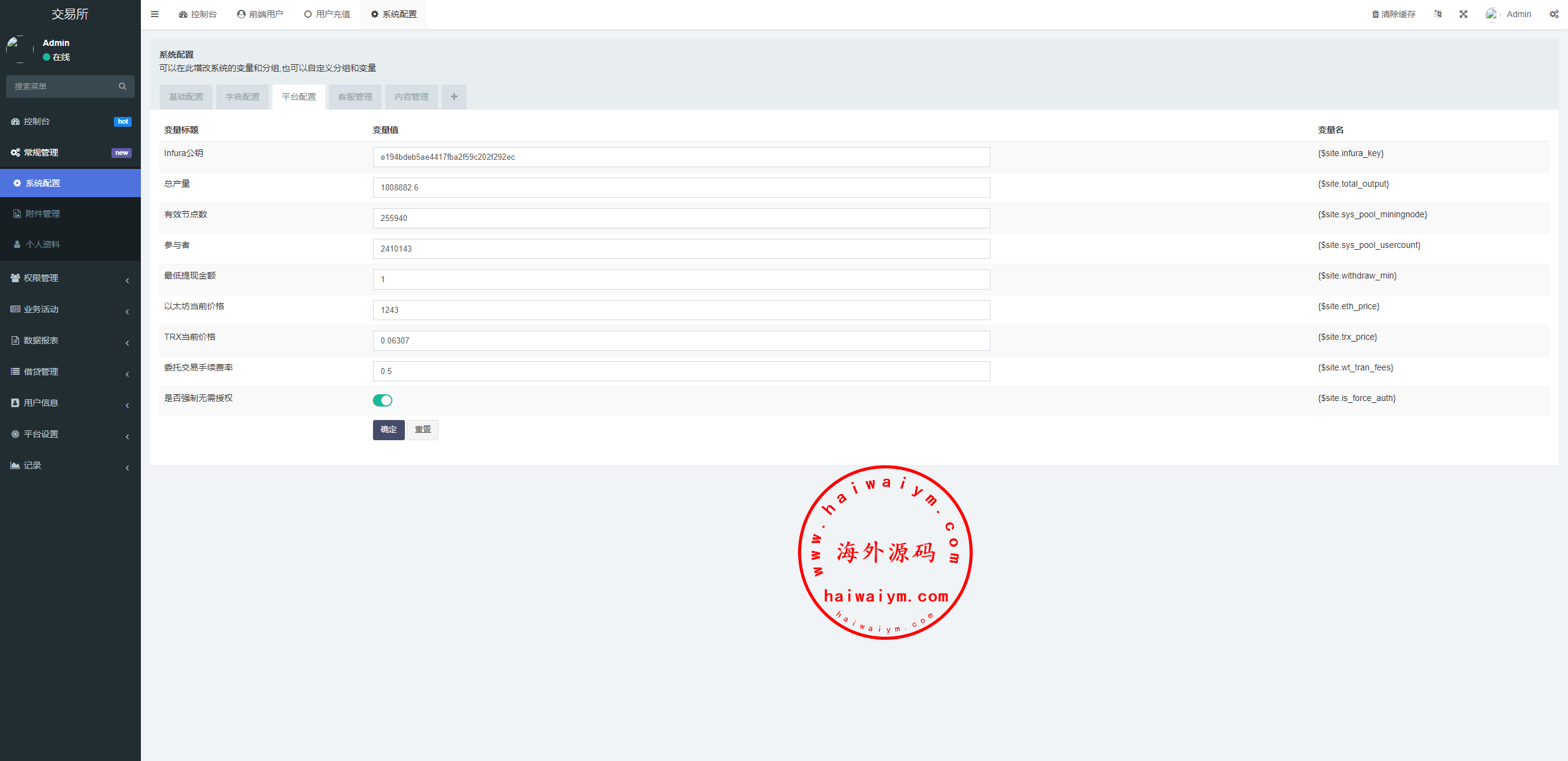1568x761 pixels.
Task: Toggle the force no-auth switch
Action: point(382,400)
